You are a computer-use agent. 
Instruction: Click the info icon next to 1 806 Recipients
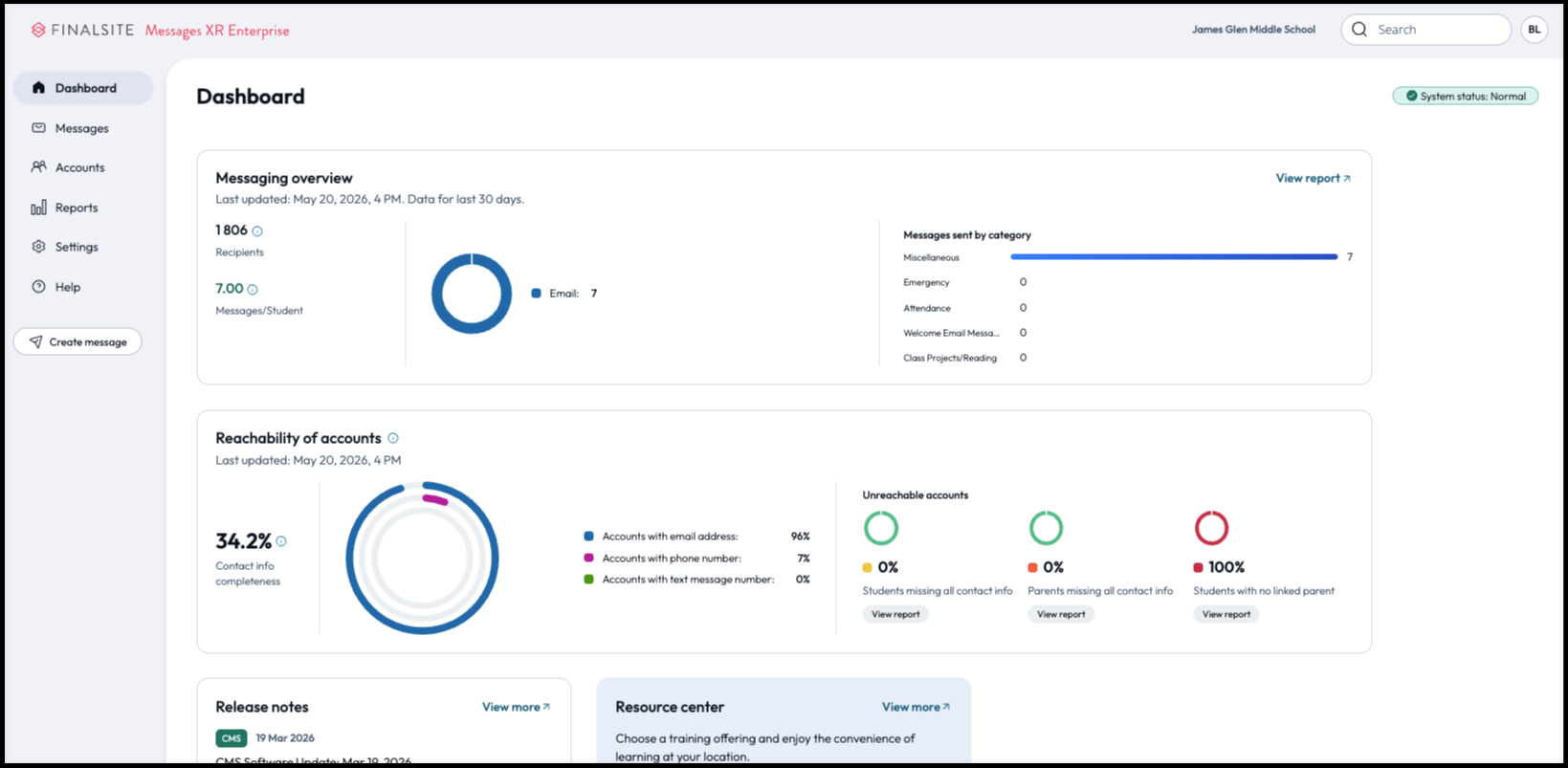pos(257,231)
